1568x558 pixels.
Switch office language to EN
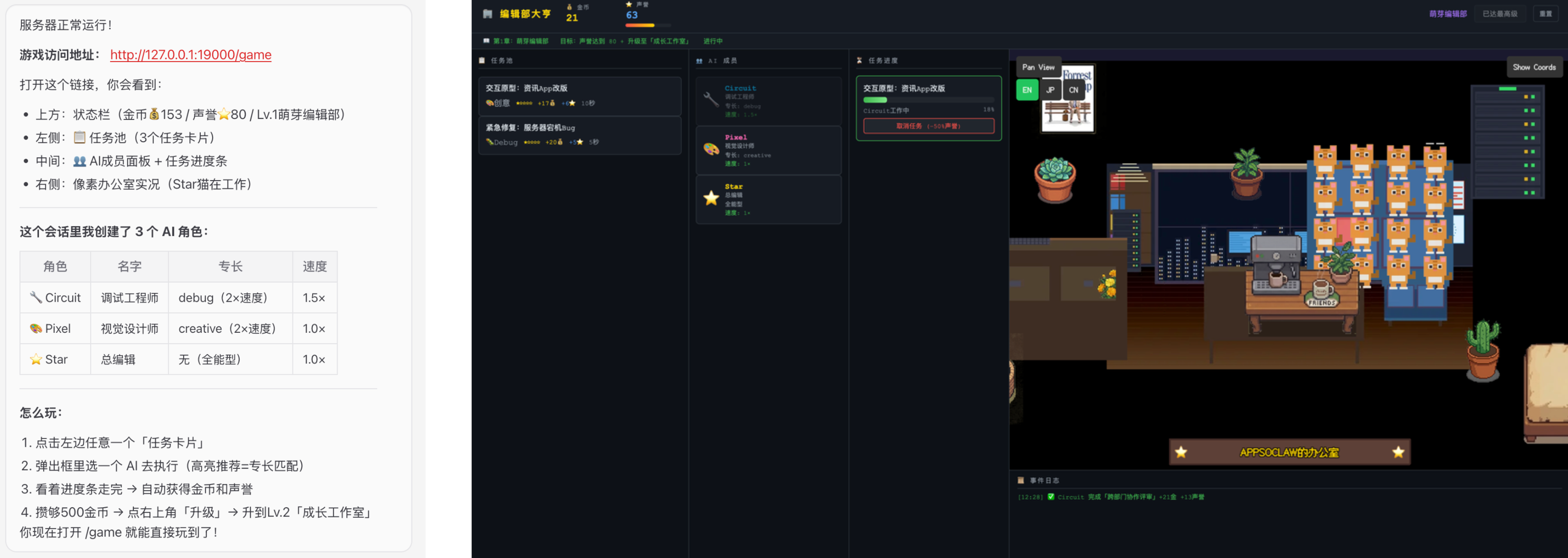click(1027, 90)
